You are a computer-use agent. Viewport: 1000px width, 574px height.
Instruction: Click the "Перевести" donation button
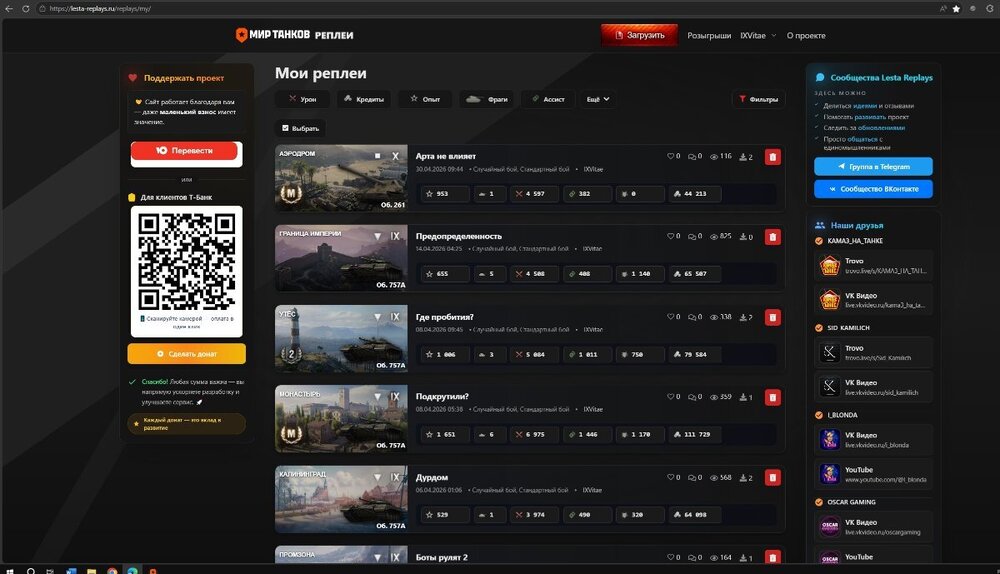tap(184, 151)
